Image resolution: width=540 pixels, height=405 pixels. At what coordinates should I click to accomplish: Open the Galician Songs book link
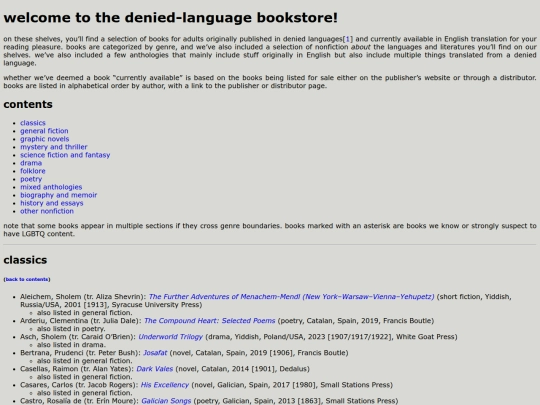tap(166, 401)
